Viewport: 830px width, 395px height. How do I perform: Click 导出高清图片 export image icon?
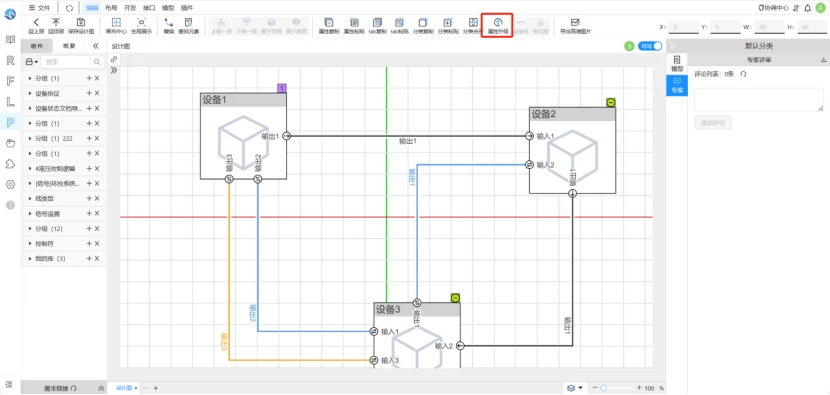(575, 22)
